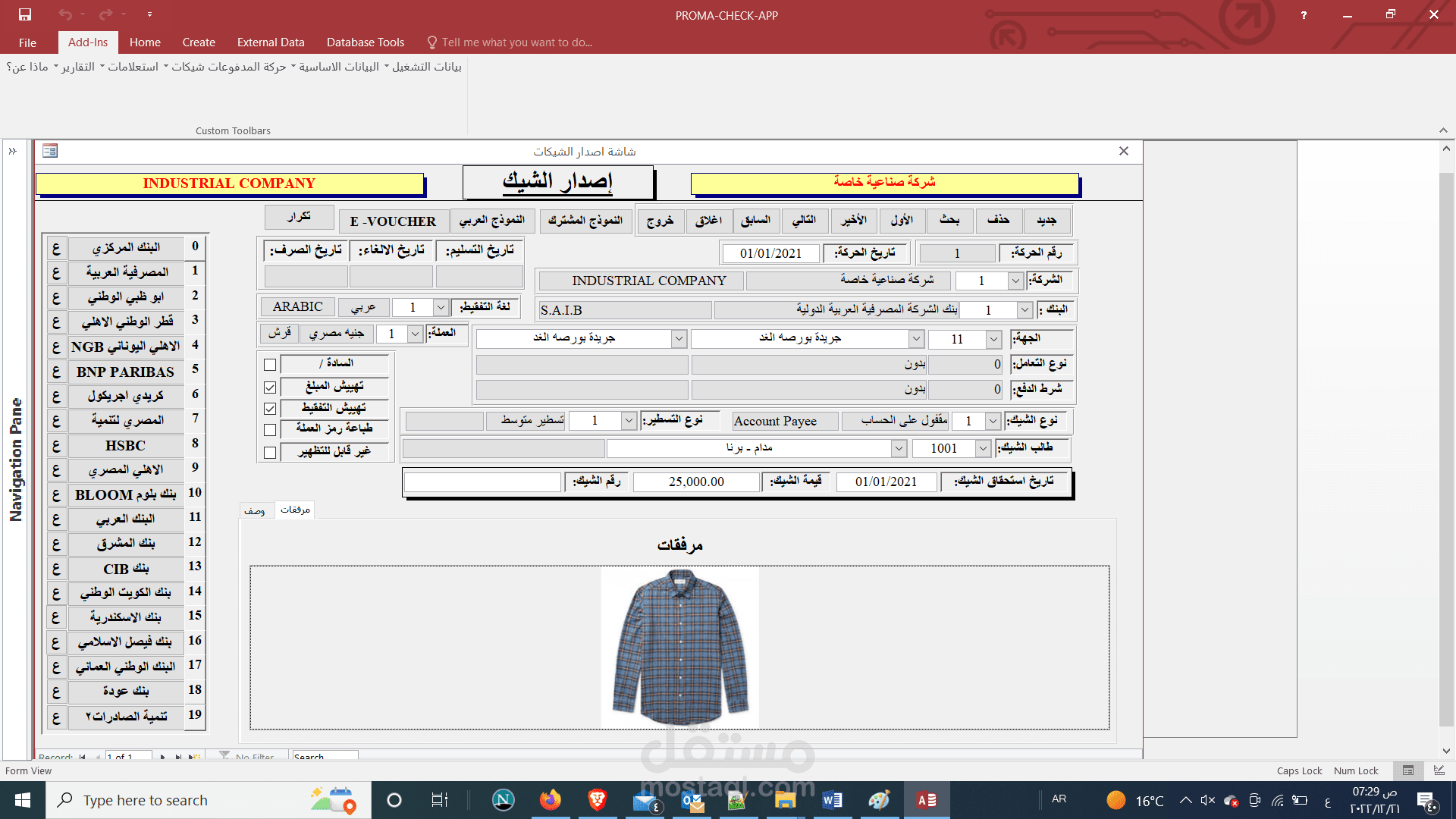Viewport: 1456px width, 819px height.
Task: Switch to the Create ribbon tab
Action: 199,42
